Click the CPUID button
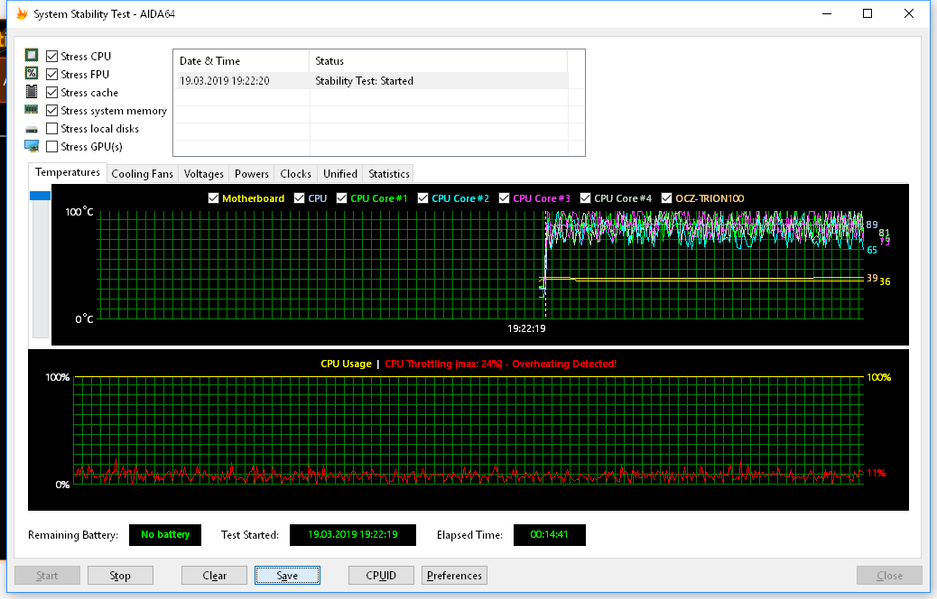937x599 pixels. tap(381, 575)
